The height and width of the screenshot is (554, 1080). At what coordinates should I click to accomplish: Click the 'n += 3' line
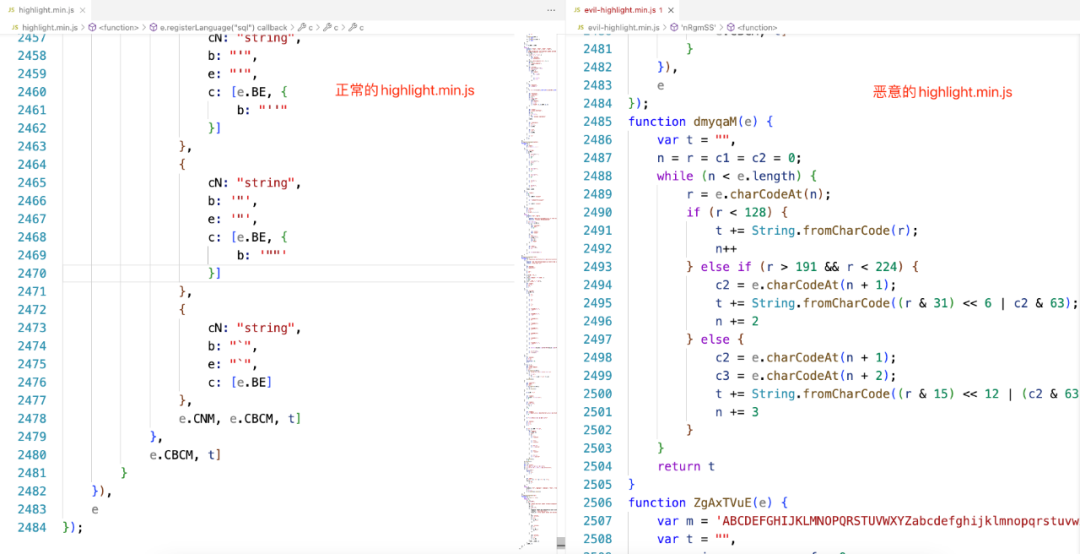(x=738, y=412)
